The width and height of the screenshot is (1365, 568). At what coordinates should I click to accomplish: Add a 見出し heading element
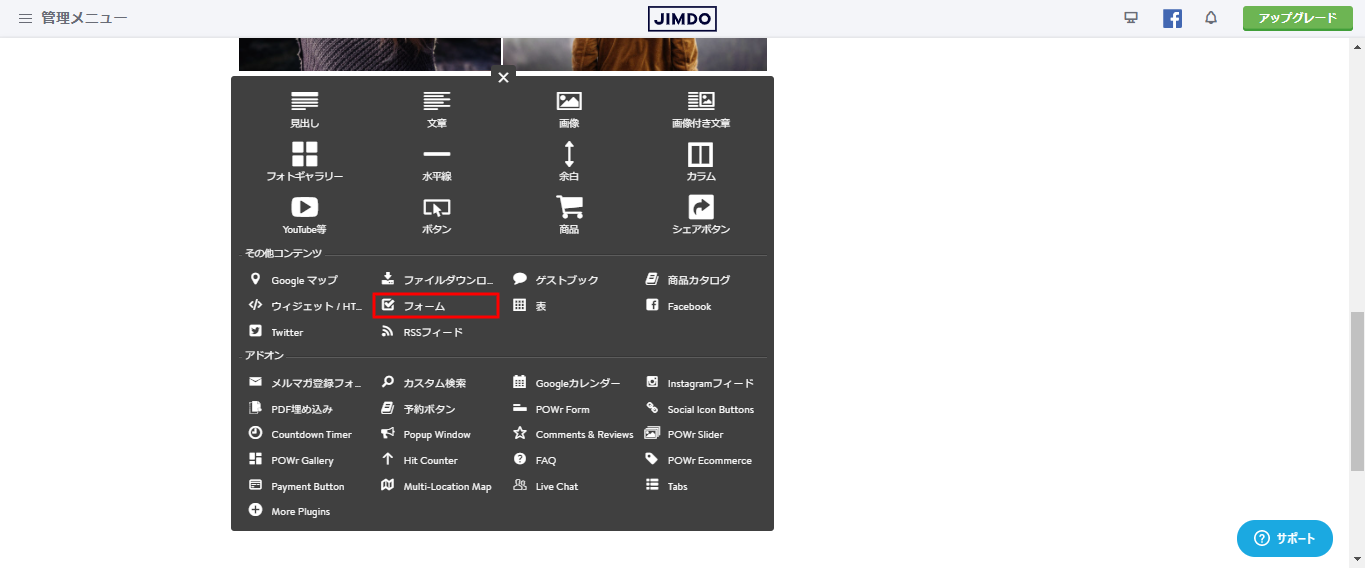click(304, 110)
